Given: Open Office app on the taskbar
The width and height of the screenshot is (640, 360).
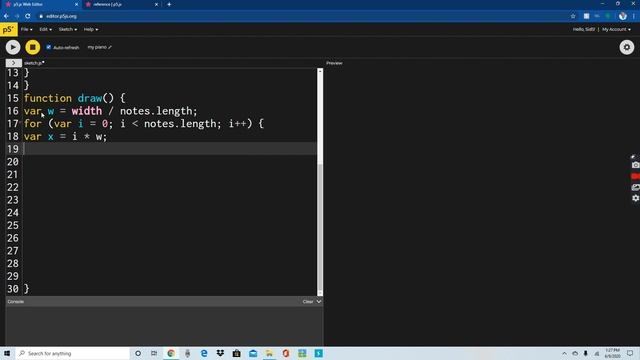Looking at the screenshot, I should 286,353.
